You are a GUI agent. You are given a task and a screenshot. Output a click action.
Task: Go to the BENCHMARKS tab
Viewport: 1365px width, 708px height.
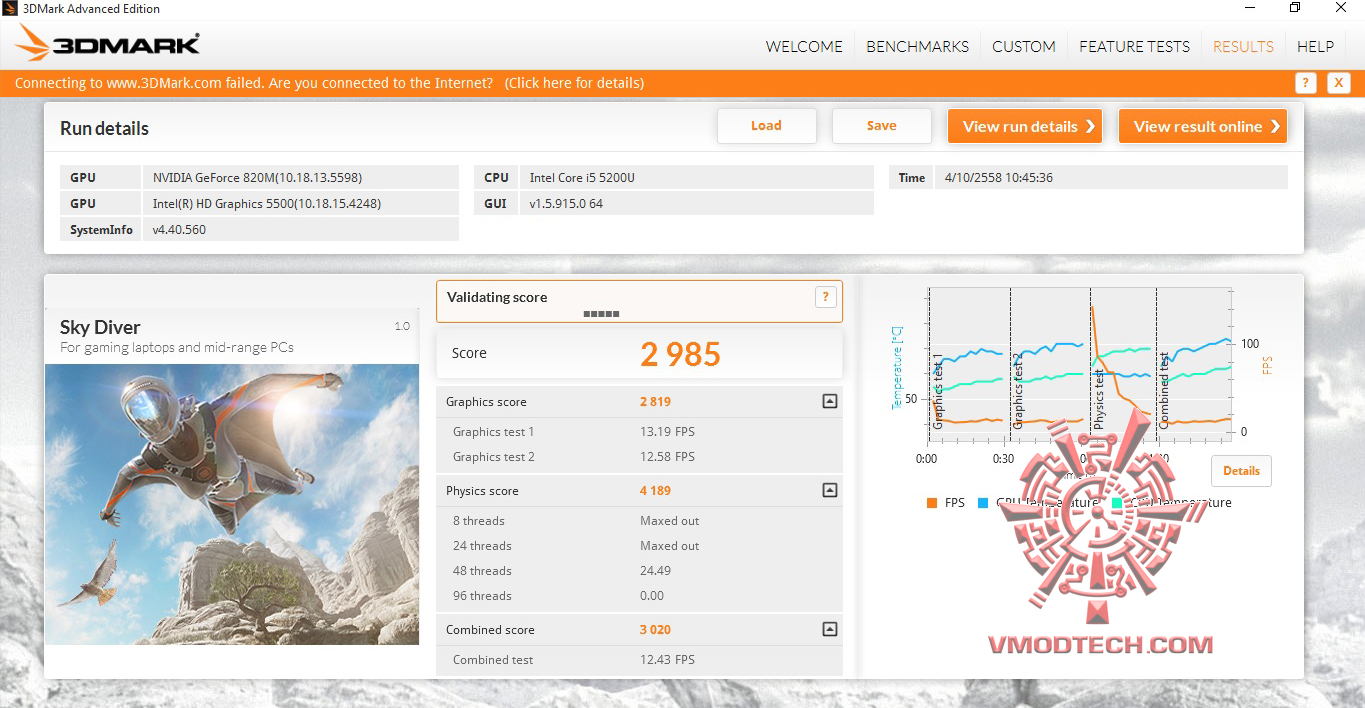[917, 46]
